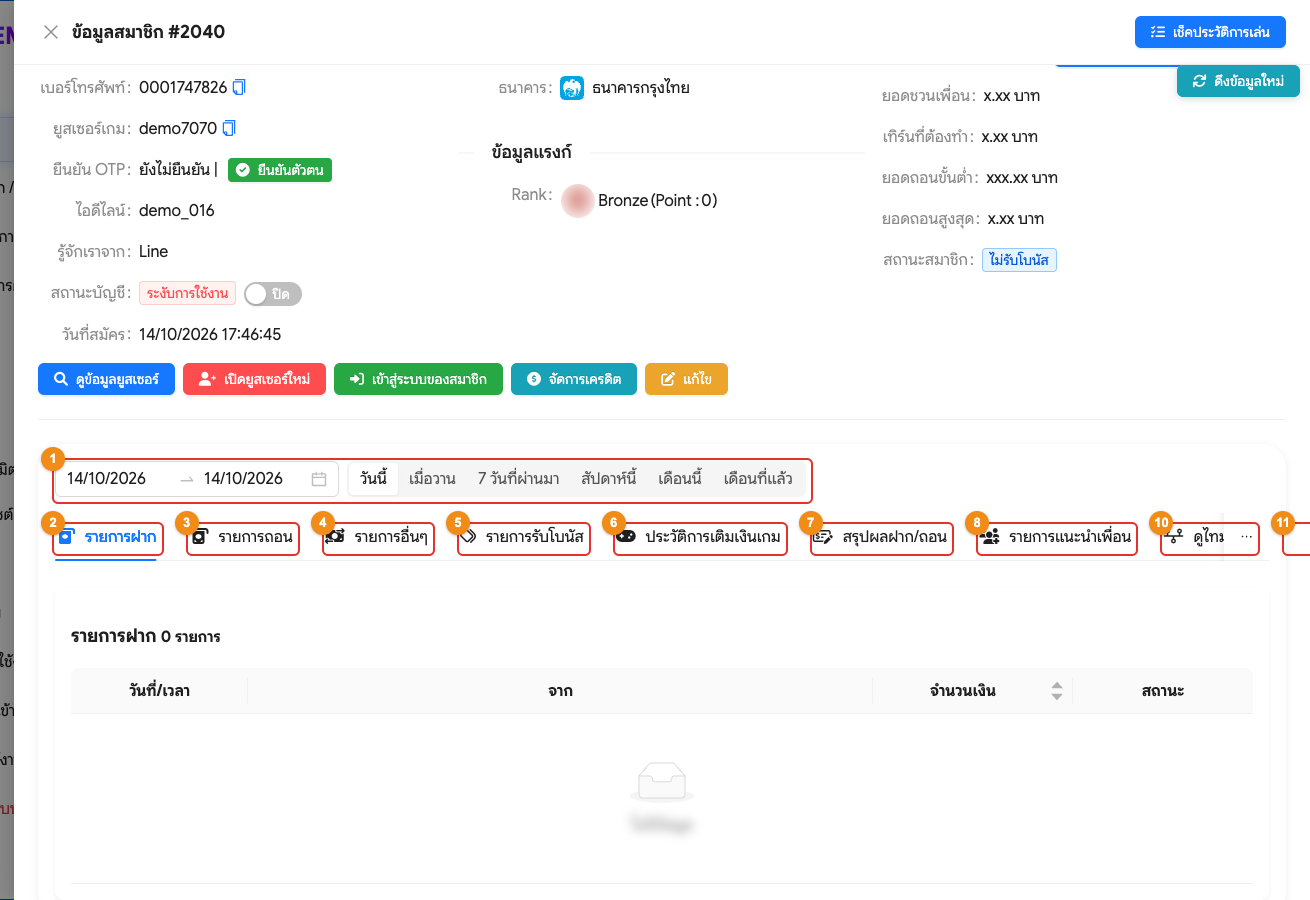Click LINE ID value demo_016
The width and height of the screenshot is (1310, 900).
[177, 210]
